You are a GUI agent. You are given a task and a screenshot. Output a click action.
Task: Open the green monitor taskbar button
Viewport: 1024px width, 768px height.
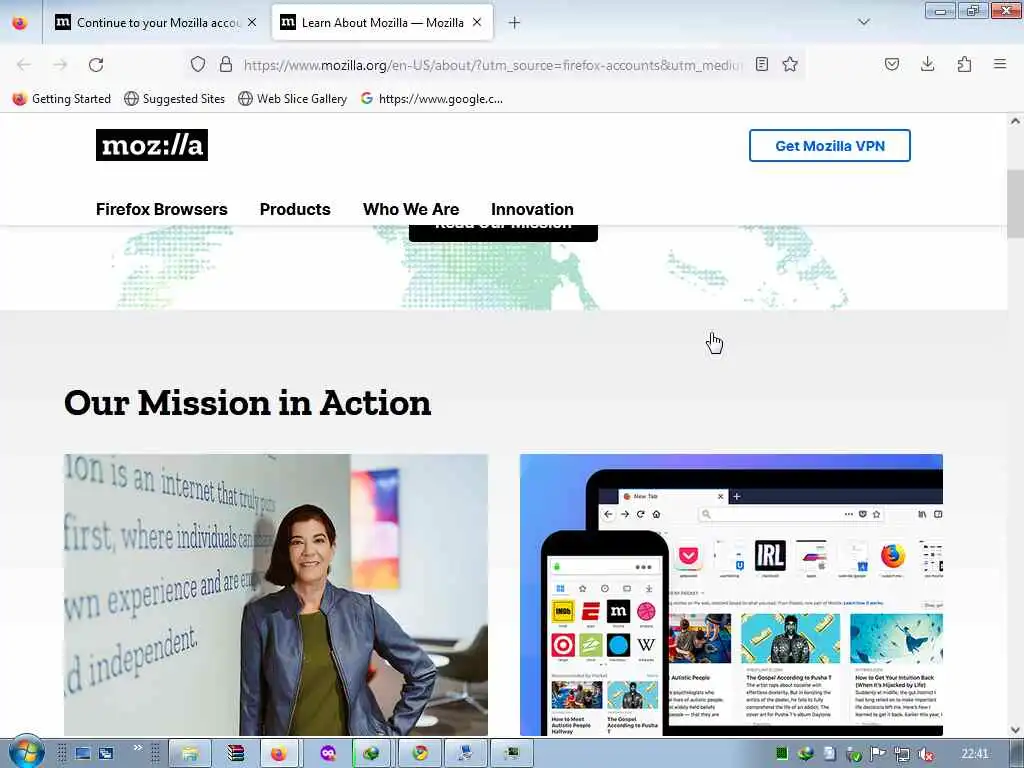pos(511,754)
